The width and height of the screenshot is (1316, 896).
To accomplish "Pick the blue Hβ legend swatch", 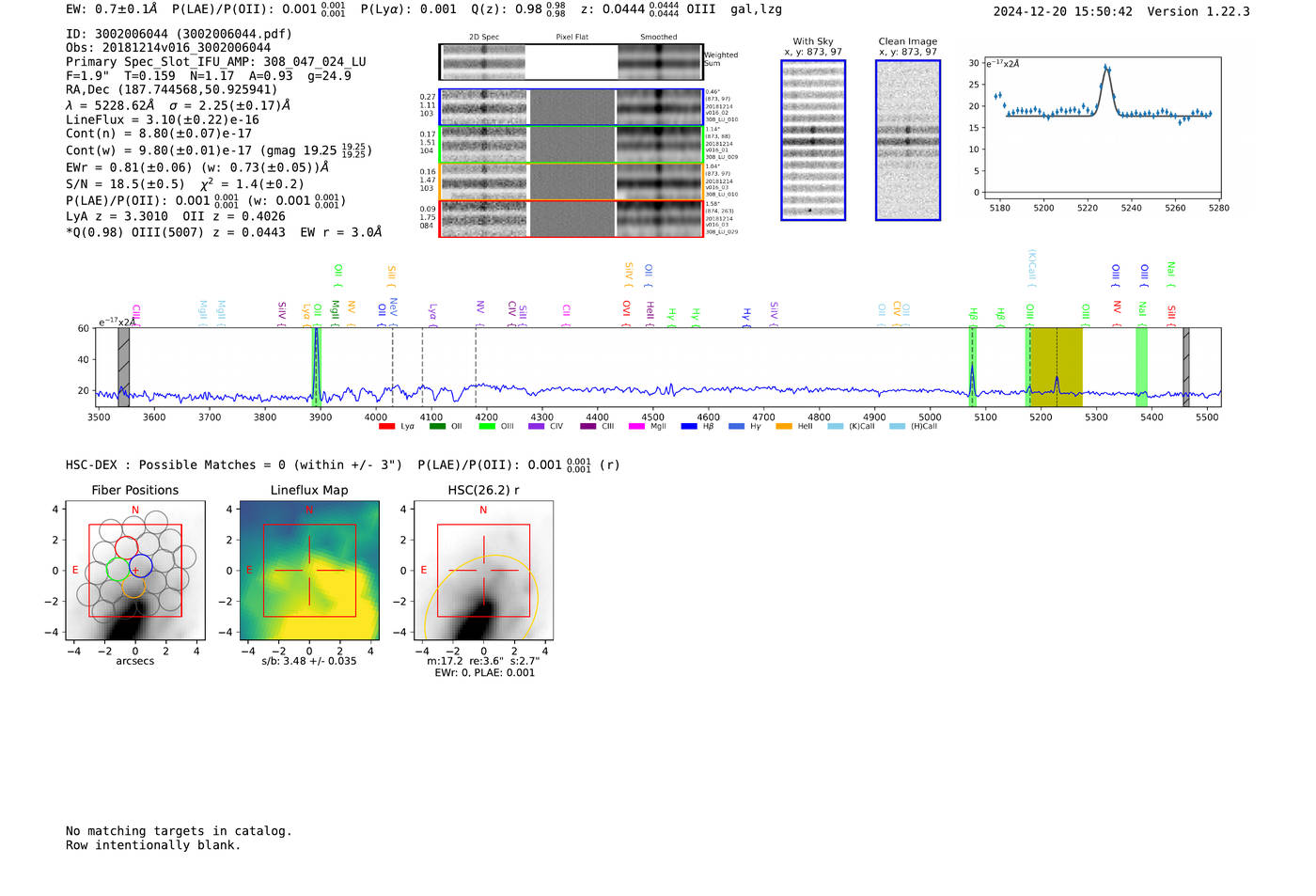I will click(x=689, y=427).
